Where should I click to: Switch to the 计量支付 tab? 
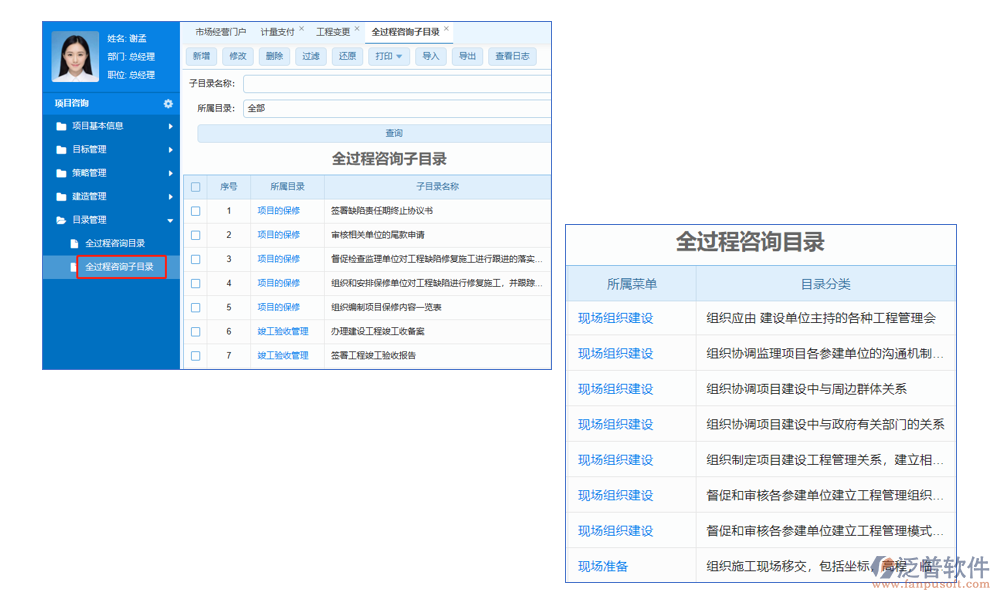[274, 30]
